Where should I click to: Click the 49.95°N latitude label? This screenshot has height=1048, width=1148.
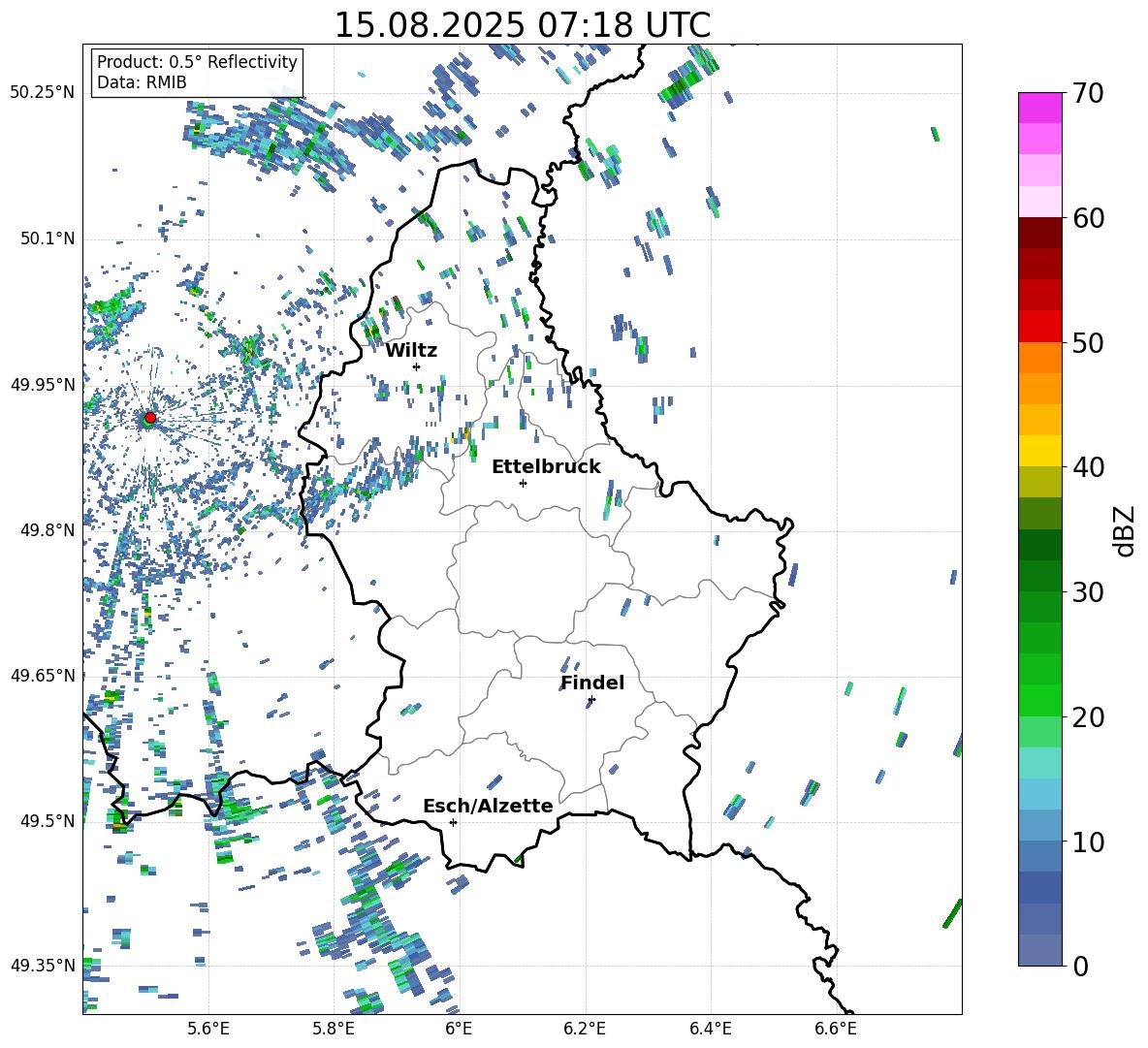43,385
